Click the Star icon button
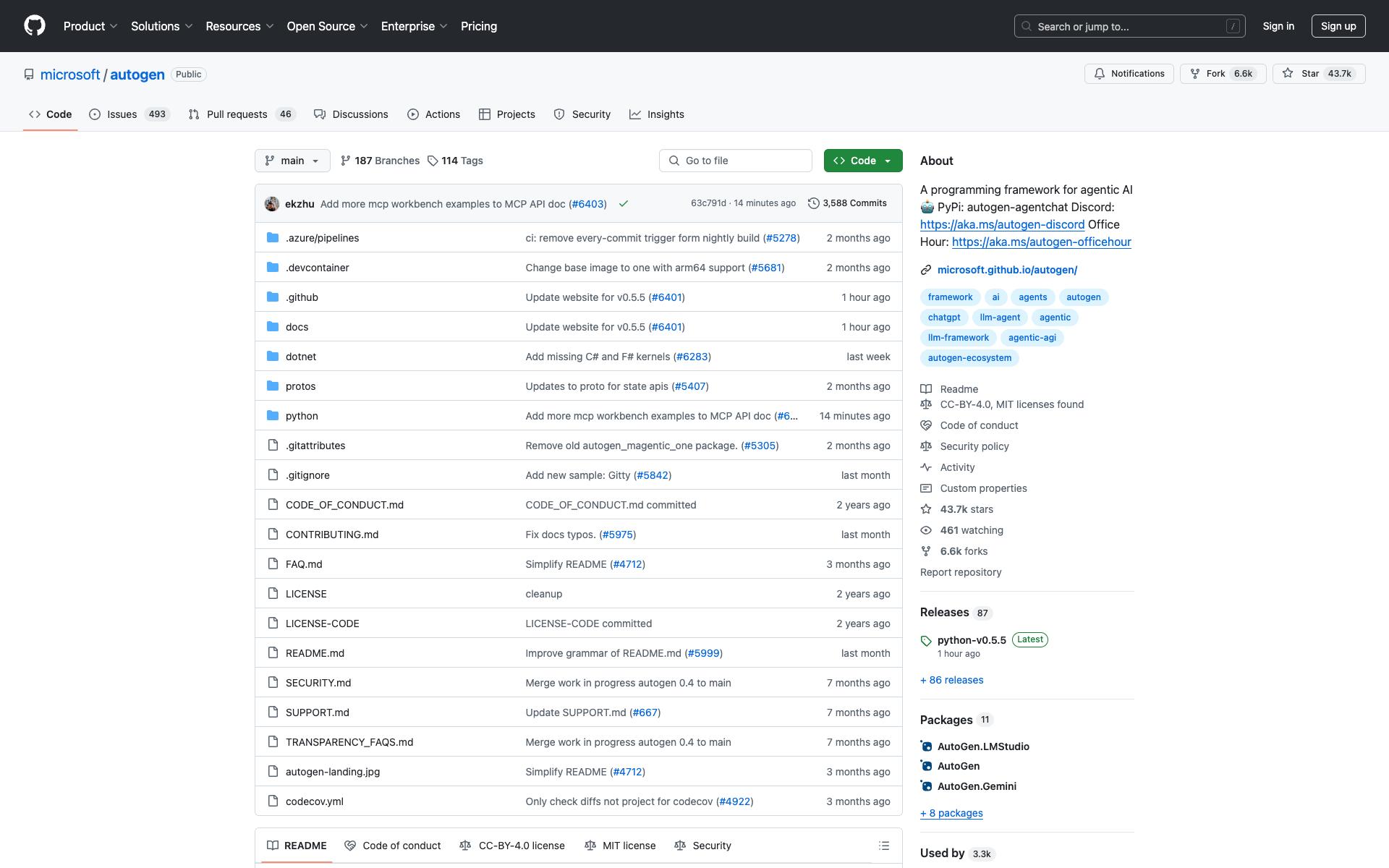Screen dimensions: 1389x868 pyautogui.click(x=1288, y=74)
